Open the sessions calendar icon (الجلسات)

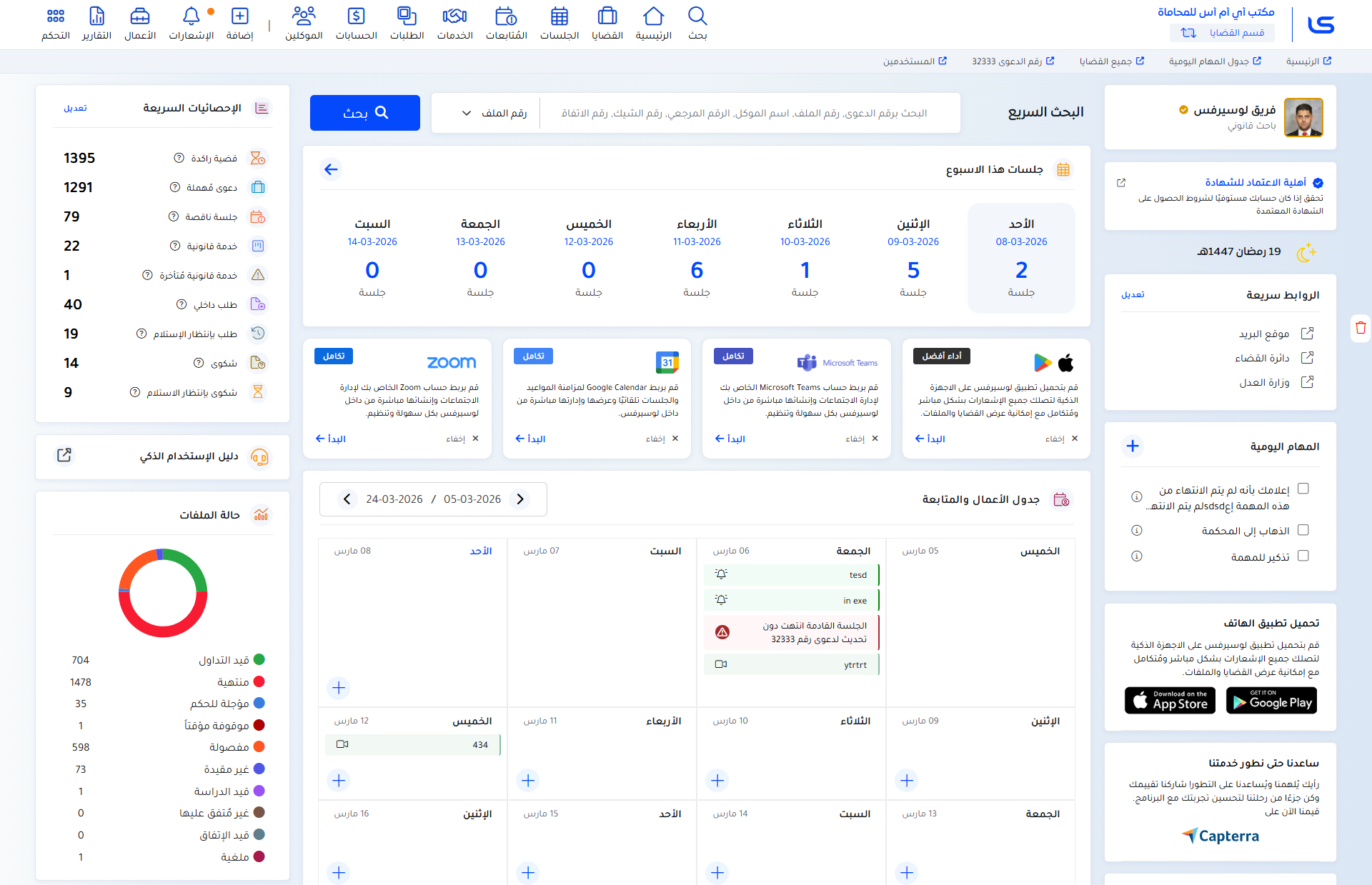[x=560, y=17]
